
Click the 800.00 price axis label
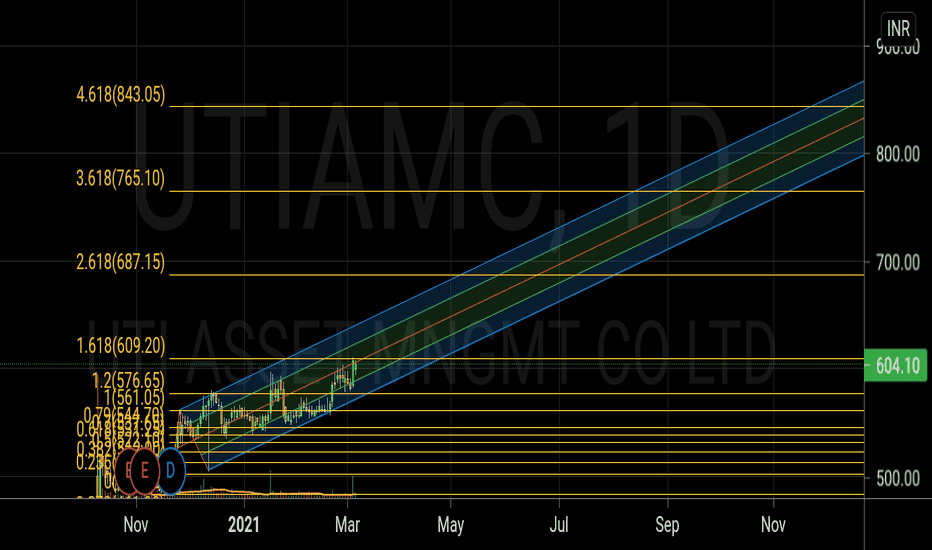click(x=898, y=155)
